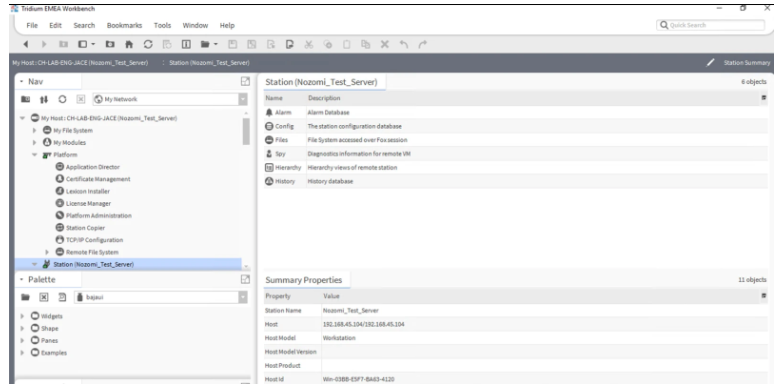
Task: Open the Hierarchy row
Action: coord(516,167)
